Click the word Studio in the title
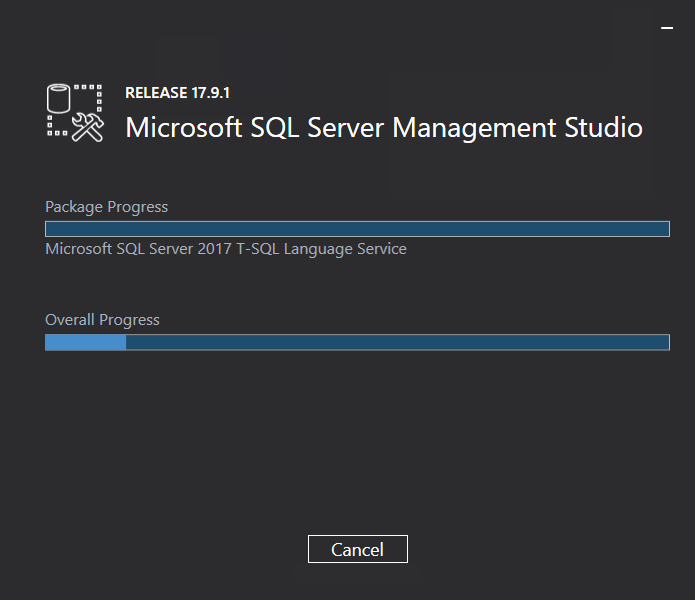This screenshot has height=600, width=695. [x=603, y=128]
